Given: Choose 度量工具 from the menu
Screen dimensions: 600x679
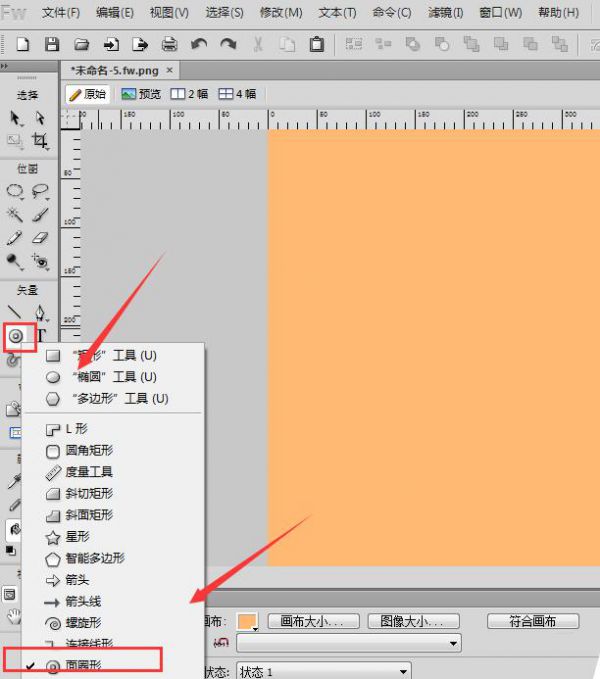Looking at the screenshot, I should click(113, 472).
